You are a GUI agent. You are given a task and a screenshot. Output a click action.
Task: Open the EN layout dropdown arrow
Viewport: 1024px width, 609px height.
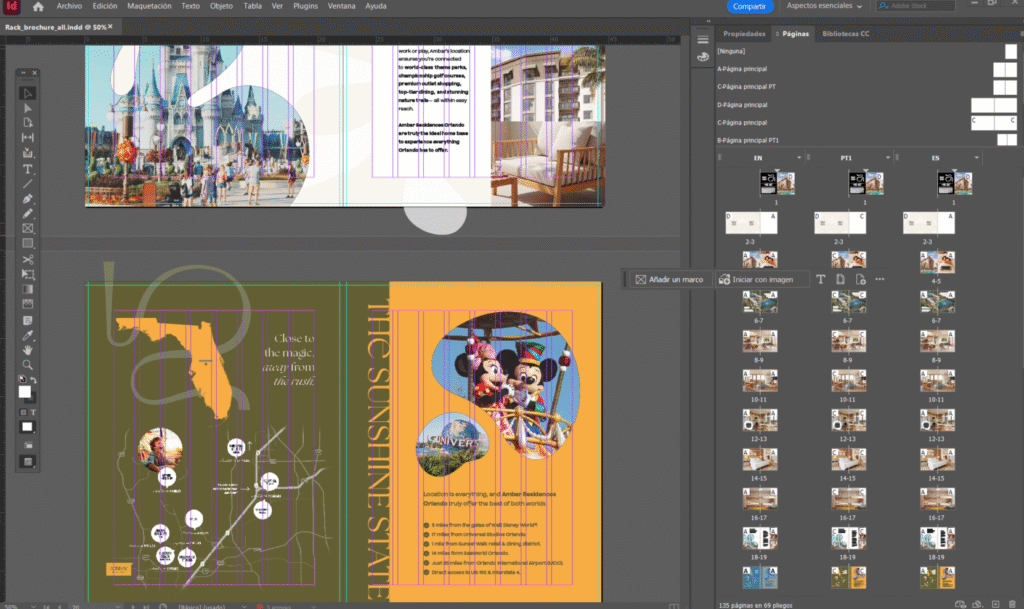tap(799, 158)
